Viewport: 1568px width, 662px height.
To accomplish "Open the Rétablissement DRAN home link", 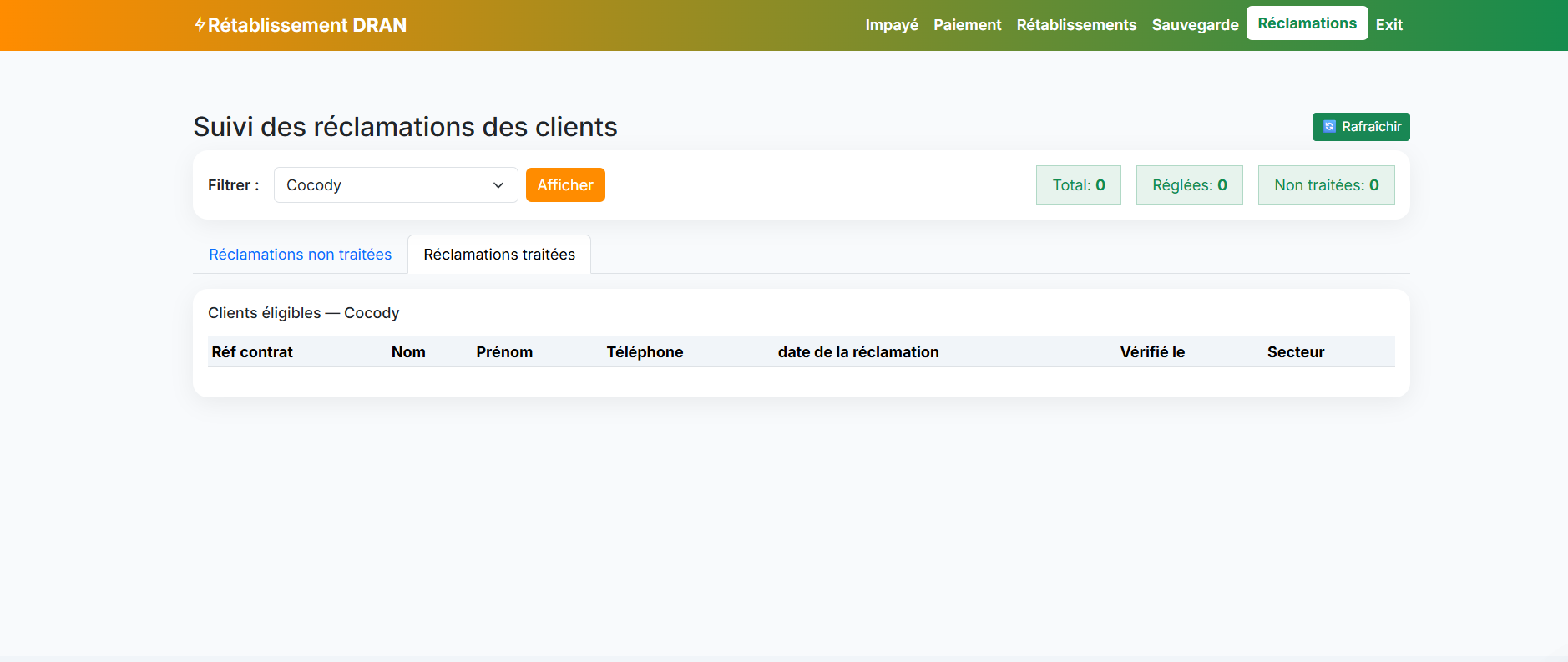I will (x=301, y=25).
